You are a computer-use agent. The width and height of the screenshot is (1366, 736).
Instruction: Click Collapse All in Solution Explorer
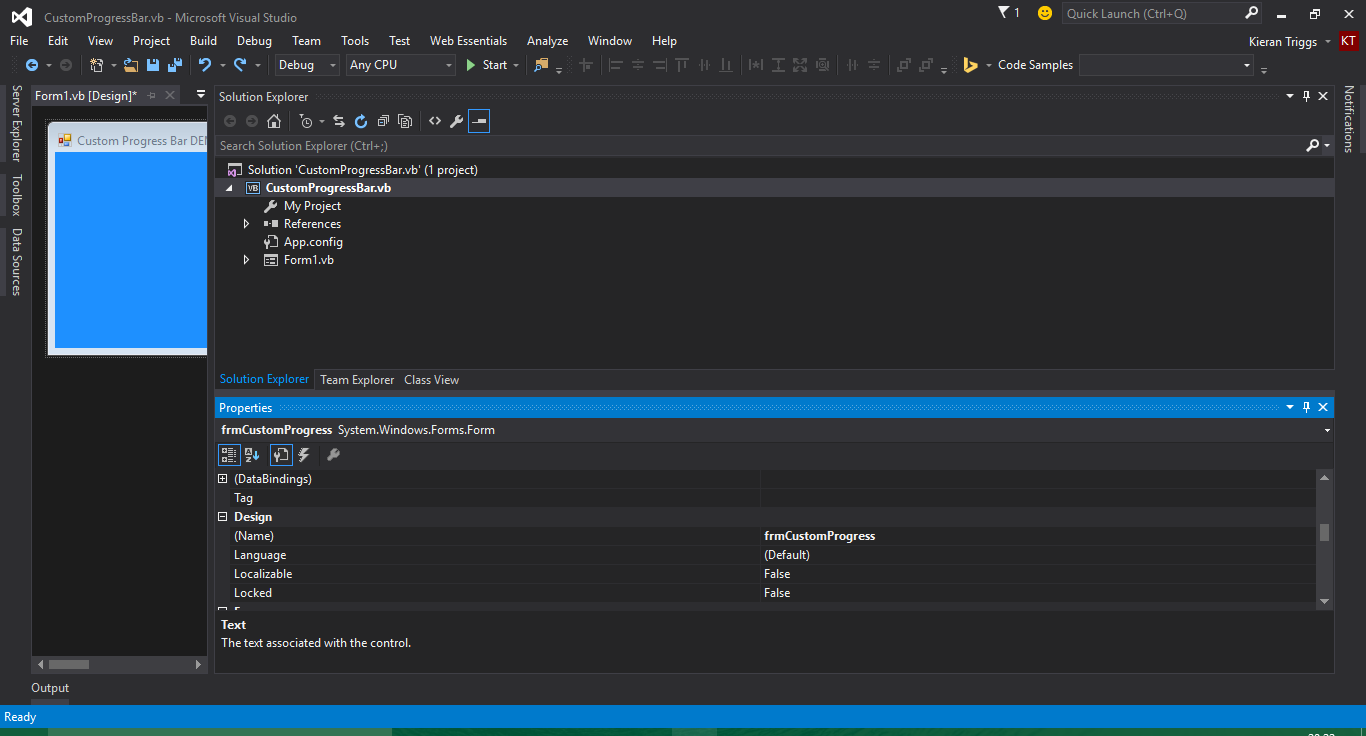point(383,121)
